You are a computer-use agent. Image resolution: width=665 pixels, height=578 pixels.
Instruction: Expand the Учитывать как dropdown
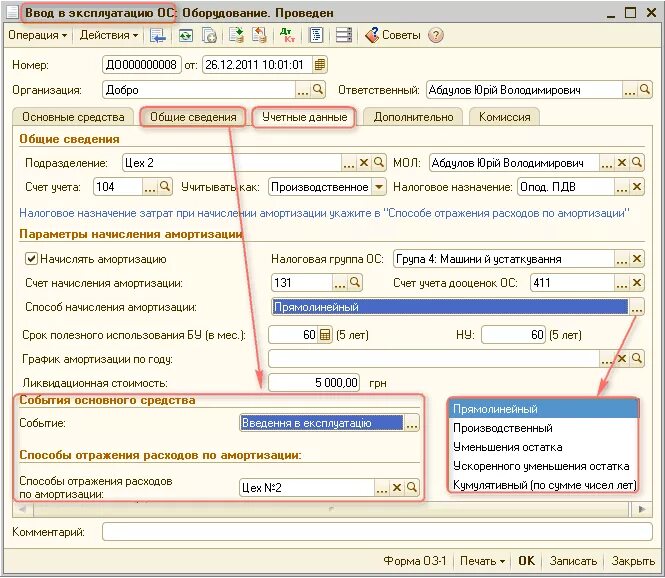pyautogui.click(x=379, y=187)
